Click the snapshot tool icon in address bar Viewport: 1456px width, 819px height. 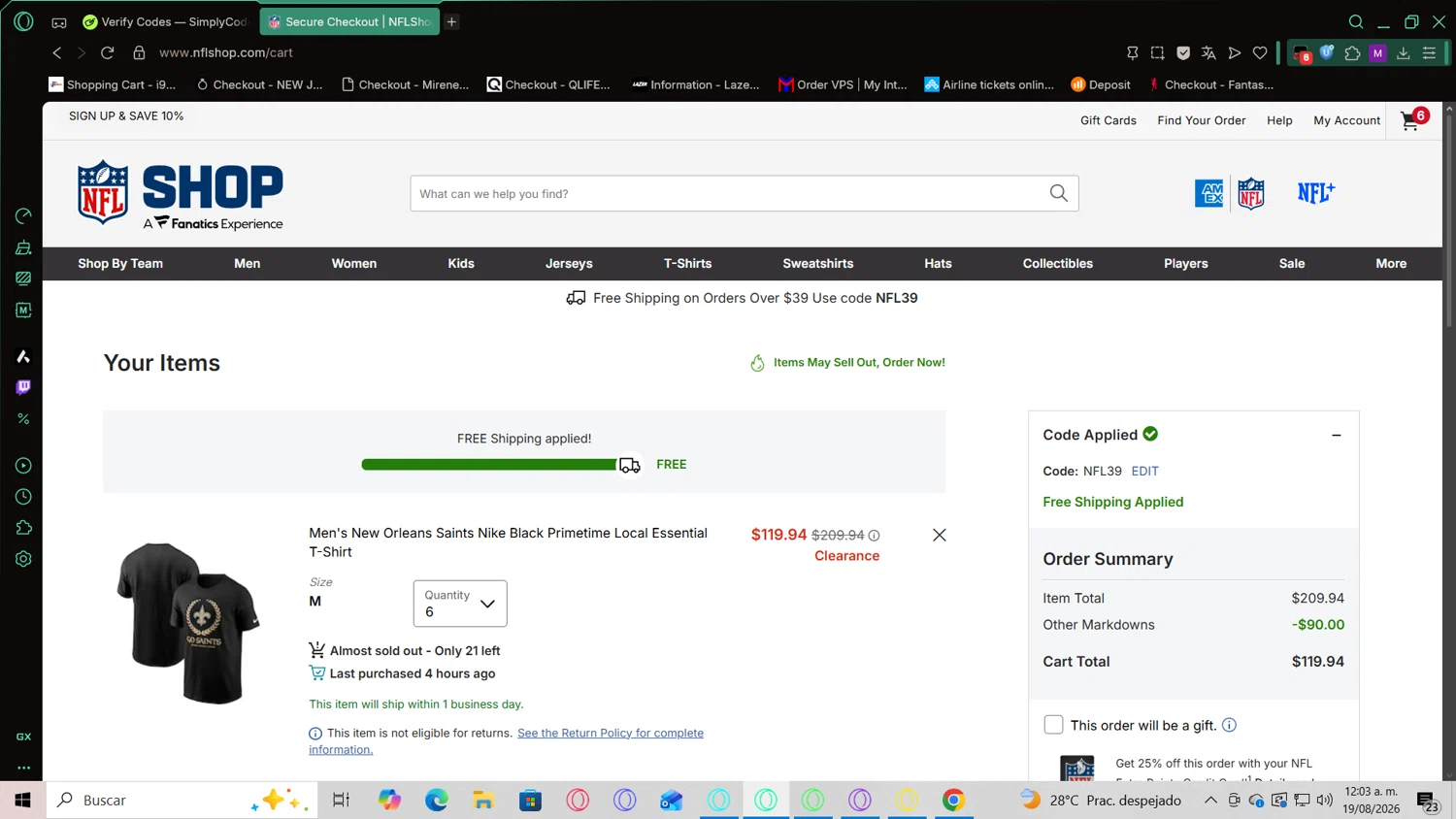1158,53
